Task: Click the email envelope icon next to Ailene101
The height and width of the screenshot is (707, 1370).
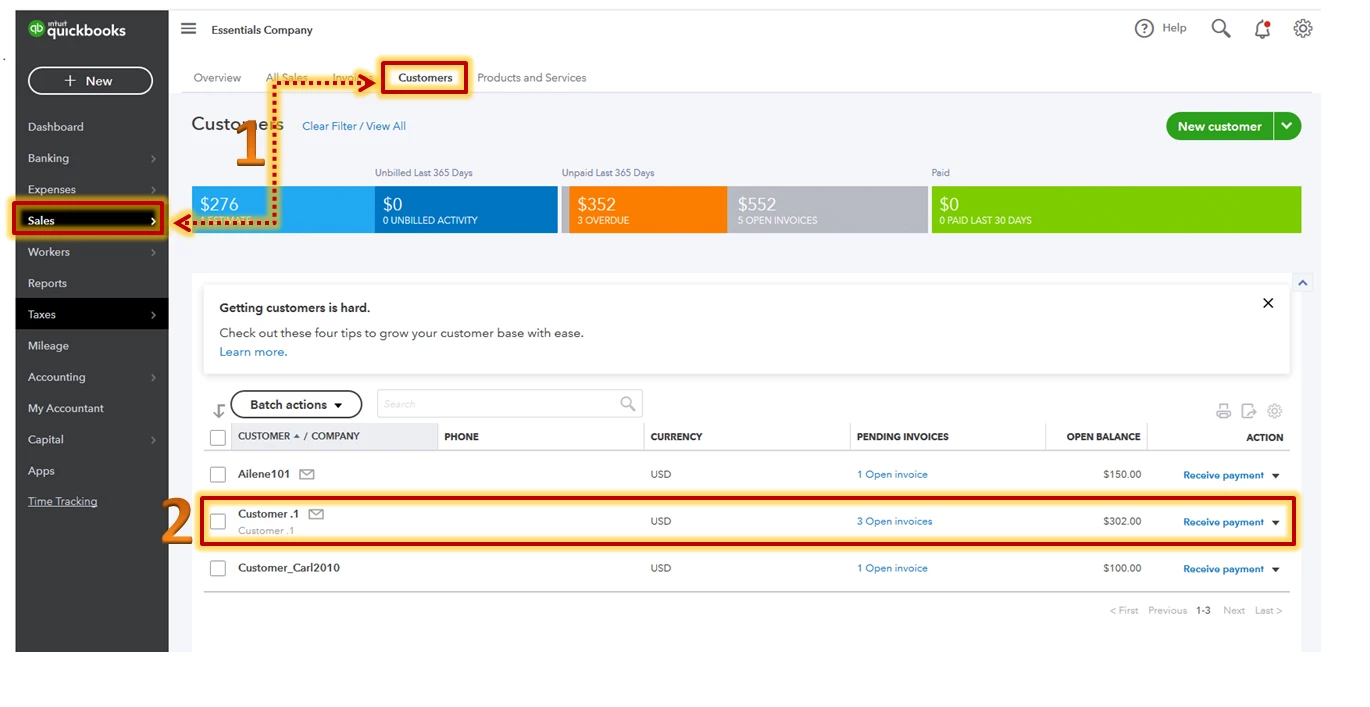Action: [307, 474]
